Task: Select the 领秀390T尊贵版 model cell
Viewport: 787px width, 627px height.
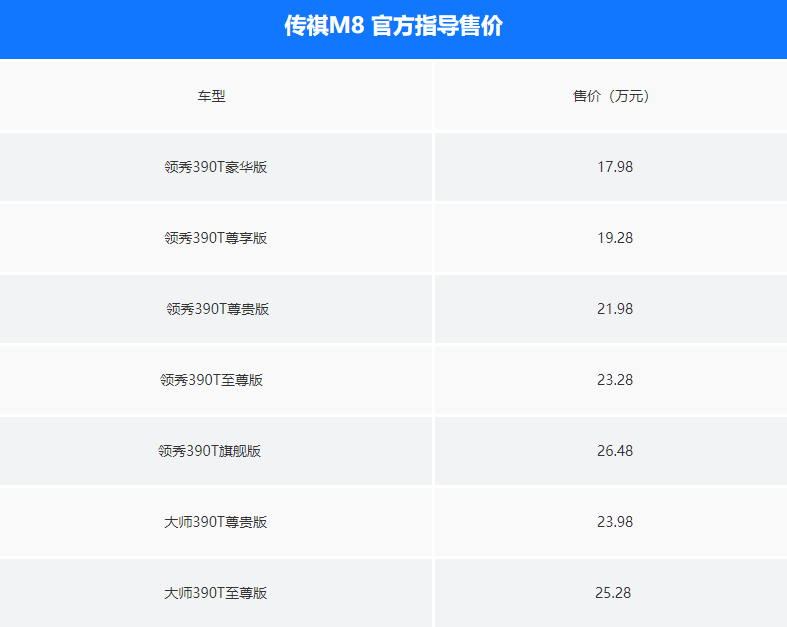Action: [218, 309]
